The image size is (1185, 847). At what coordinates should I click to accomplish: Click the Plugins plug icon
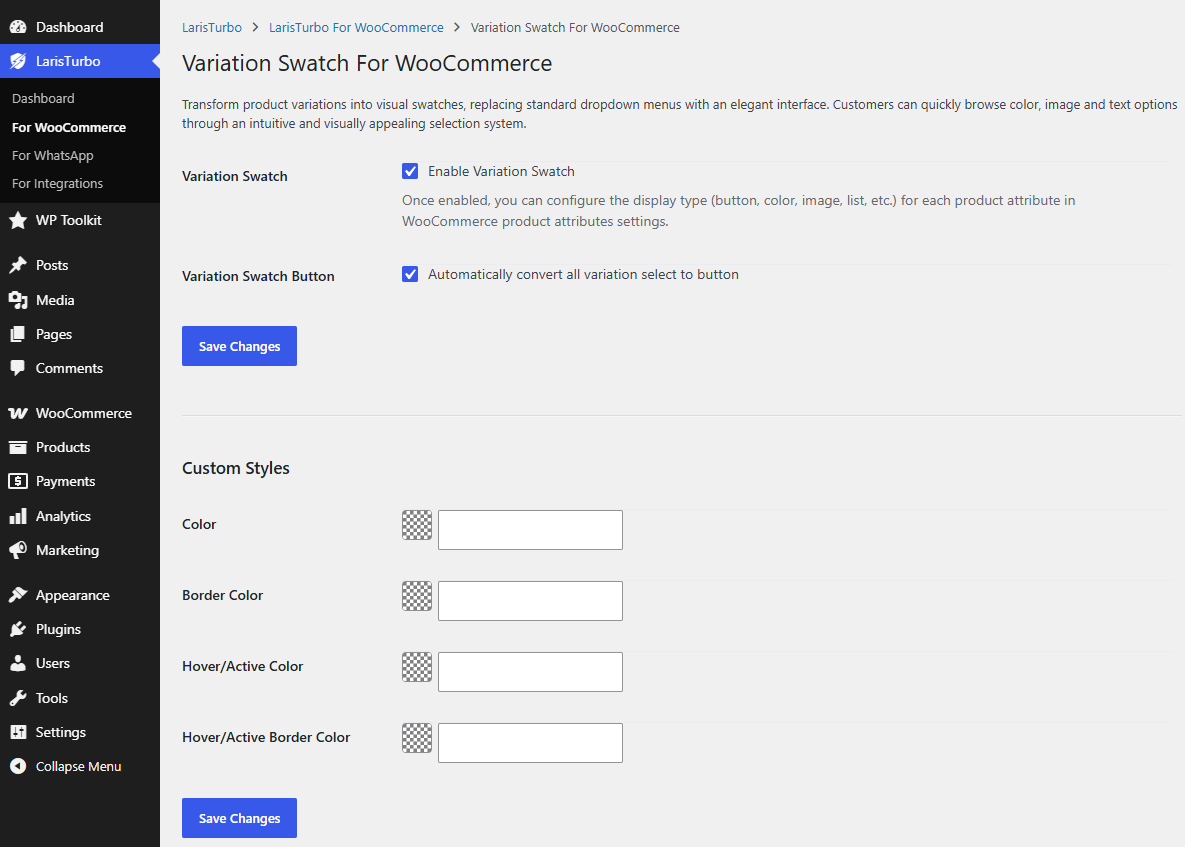[18, 629]
